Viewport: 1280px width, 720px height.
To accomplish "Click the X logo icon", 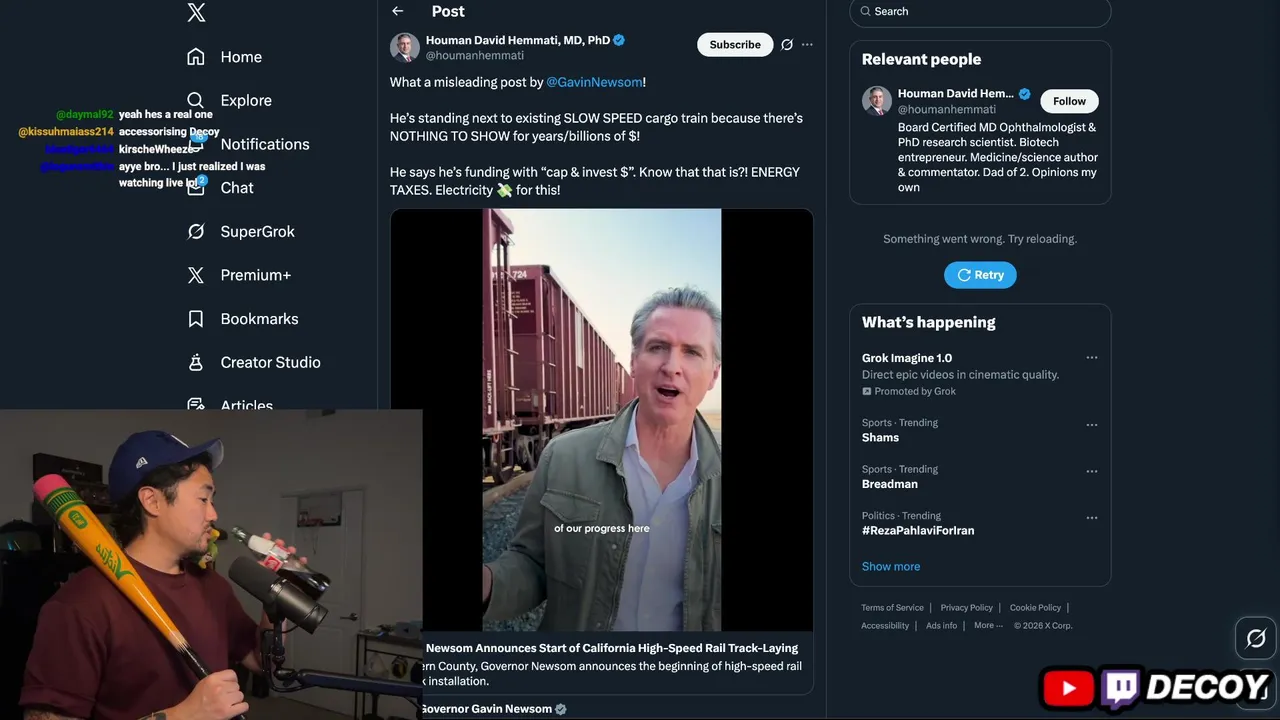I will point(196,12).
